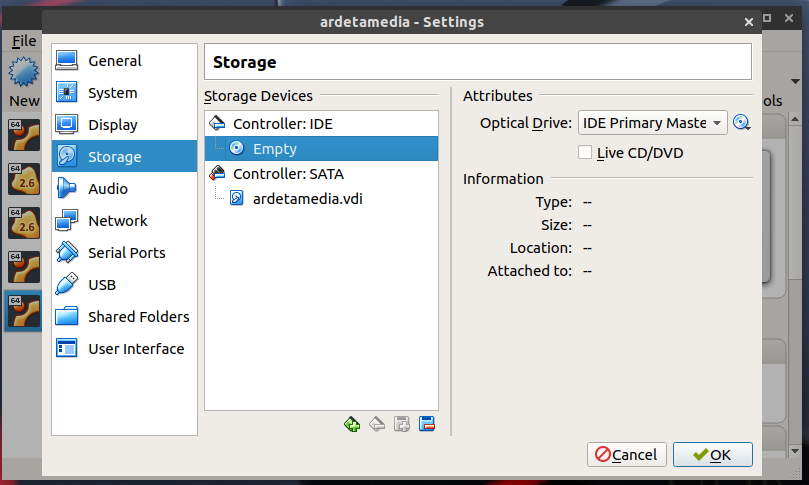Open the Audio settings section

point(107,189)
